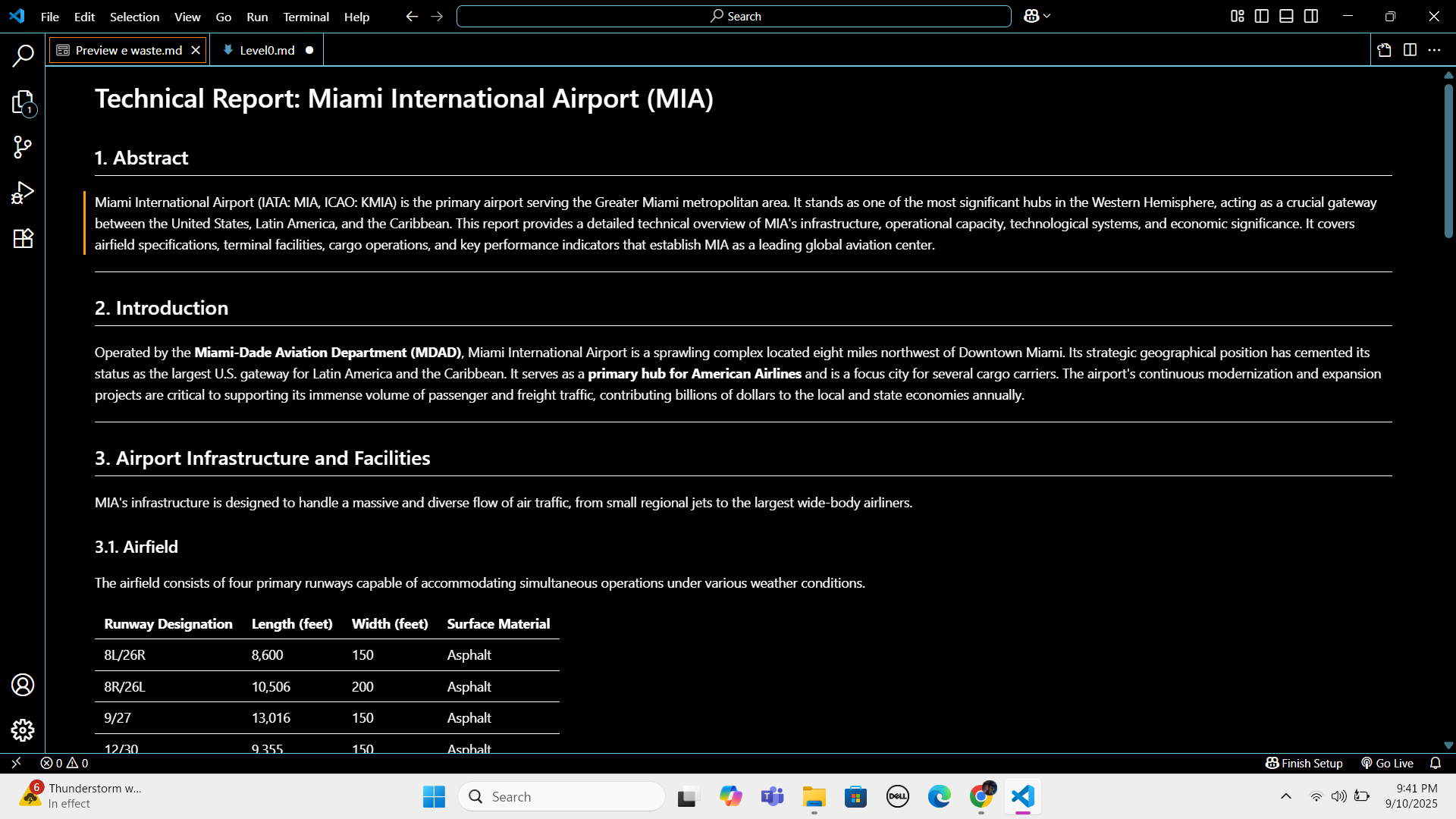Toggle the bottom Panel layout
Viewport: 1456px width, 819px height.
coord(1286,16)
